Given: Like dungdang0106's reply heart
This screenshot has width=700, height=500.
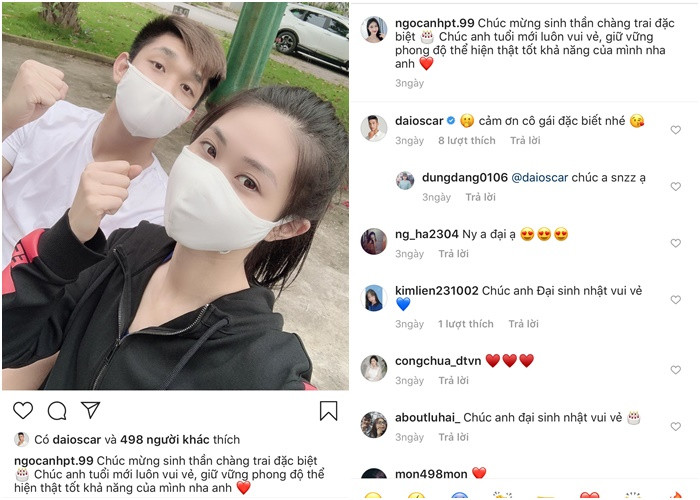Looking at the screenshot, I should 675,187.
